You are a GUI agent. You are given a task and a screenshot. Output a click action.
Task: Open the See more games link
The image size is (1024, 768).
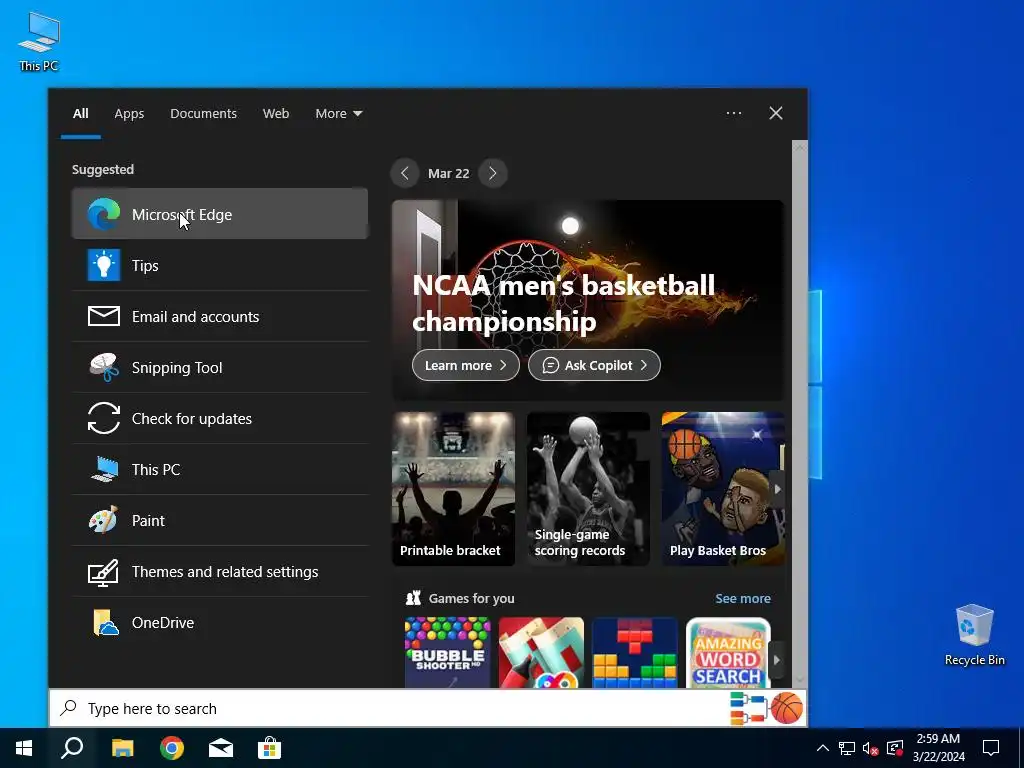tap(743, 598)
